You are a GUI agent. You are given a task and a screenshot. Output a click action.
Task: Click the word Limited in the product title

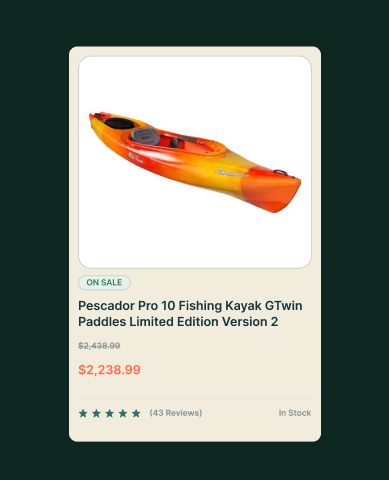[x=152, y=322]
